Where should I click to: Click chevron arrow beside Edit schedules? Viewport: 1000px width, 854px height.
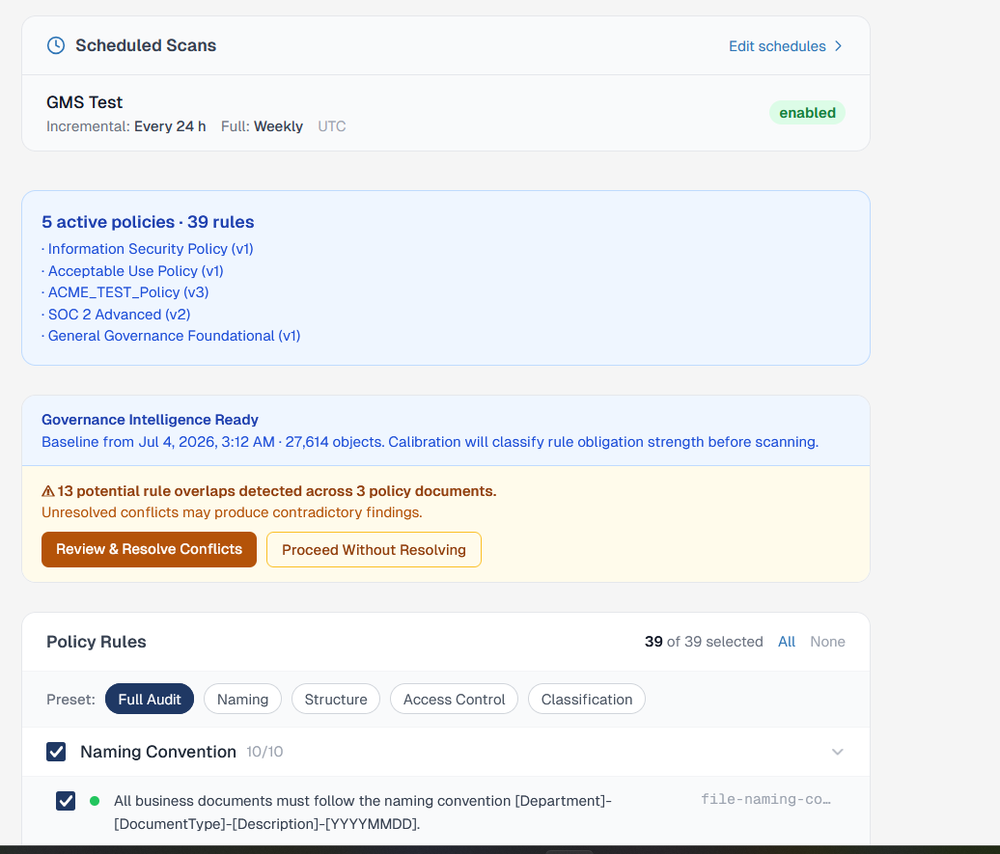pyautogui.click(x=838, y=46)
